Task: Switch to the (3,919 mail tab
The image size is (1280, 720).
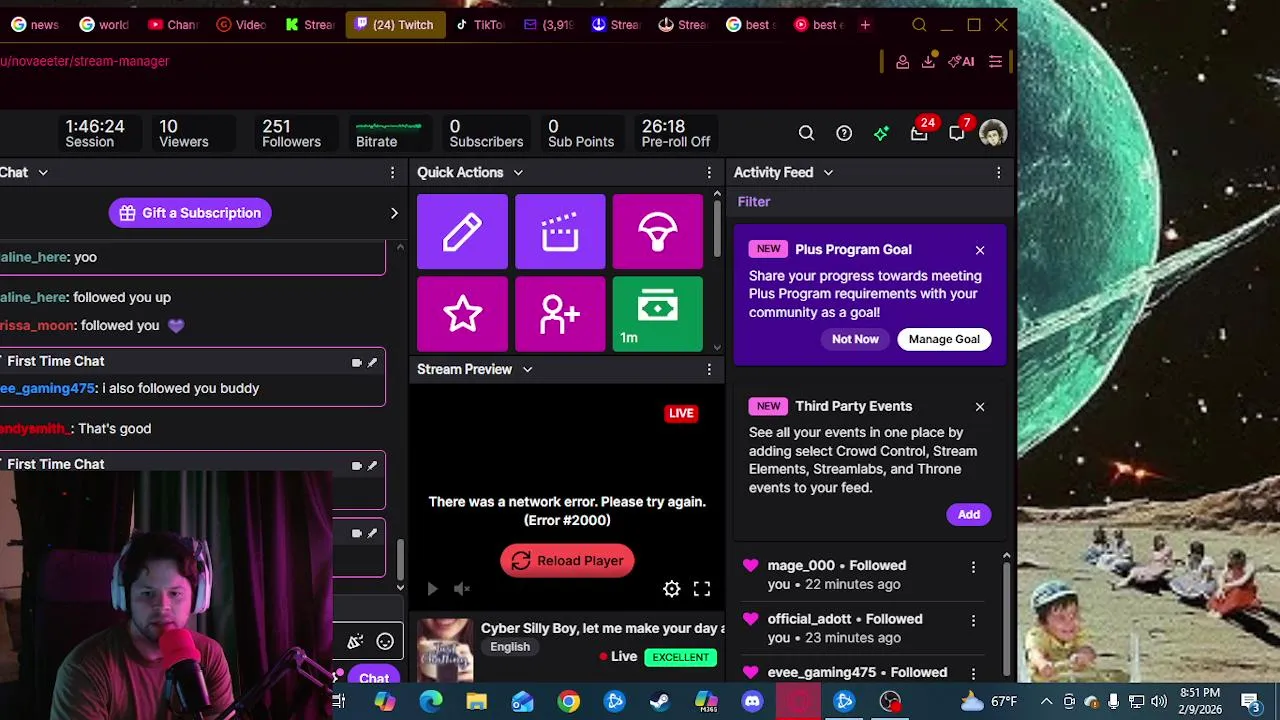Action: point(548,25)
